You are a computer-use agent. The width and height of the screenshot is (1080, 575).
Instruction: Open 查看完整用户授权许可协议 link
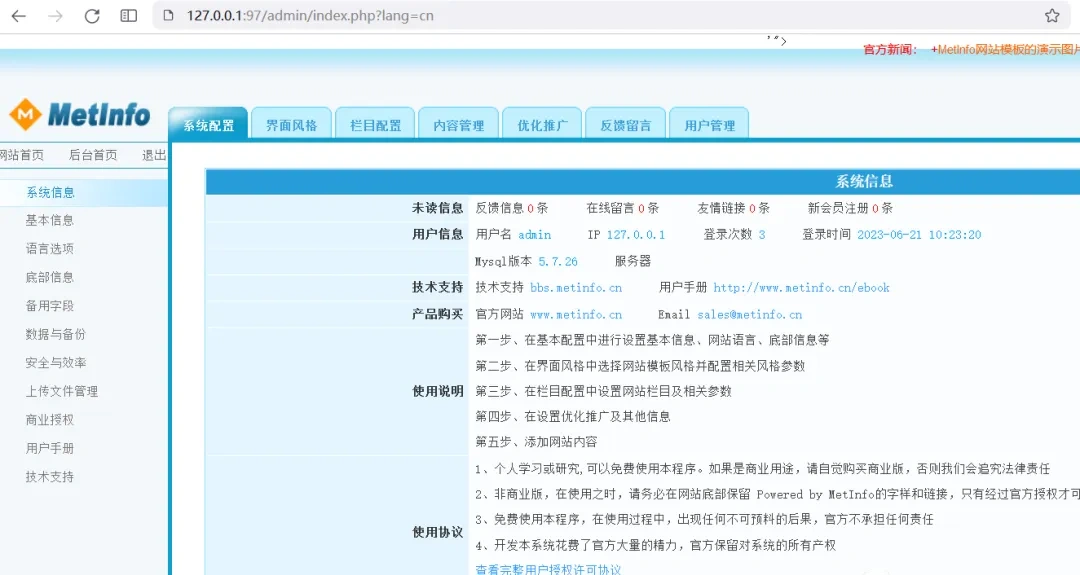(548, 569)
